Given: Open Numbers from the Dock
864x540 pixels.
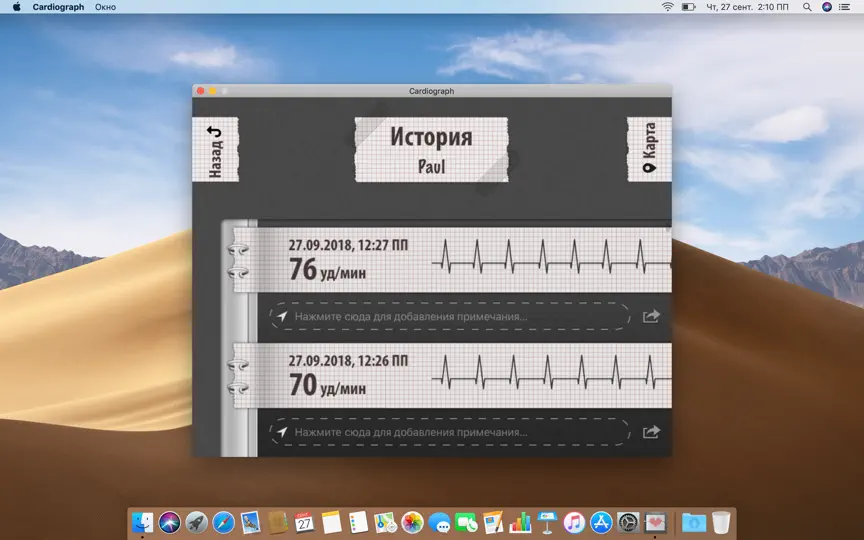Looking at the screenshot, I should point(520,521).
